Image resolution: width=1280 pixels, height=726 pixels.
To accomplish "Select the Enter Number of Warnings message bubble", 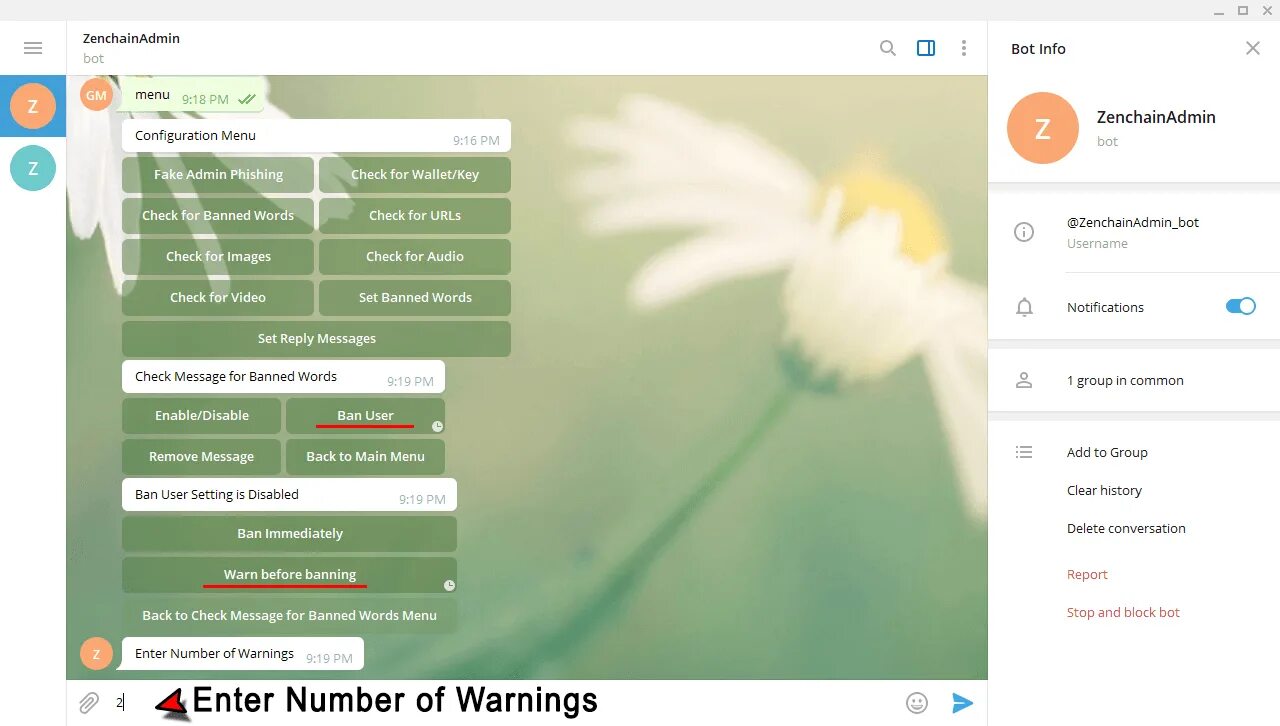I will pyautogui.click(x=242, y=654).
